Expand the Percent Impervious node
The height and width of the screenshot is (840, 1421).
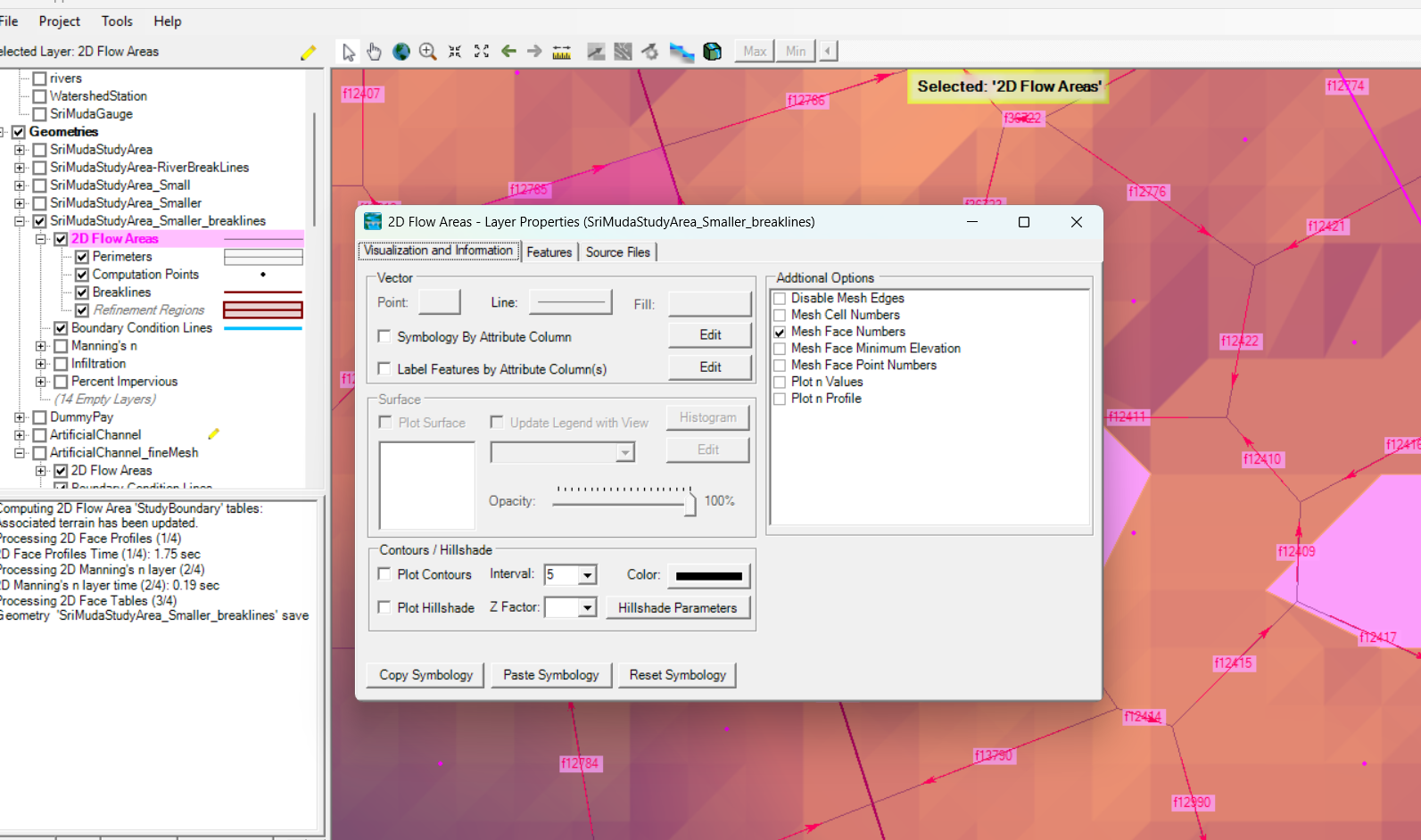[41, 382]
